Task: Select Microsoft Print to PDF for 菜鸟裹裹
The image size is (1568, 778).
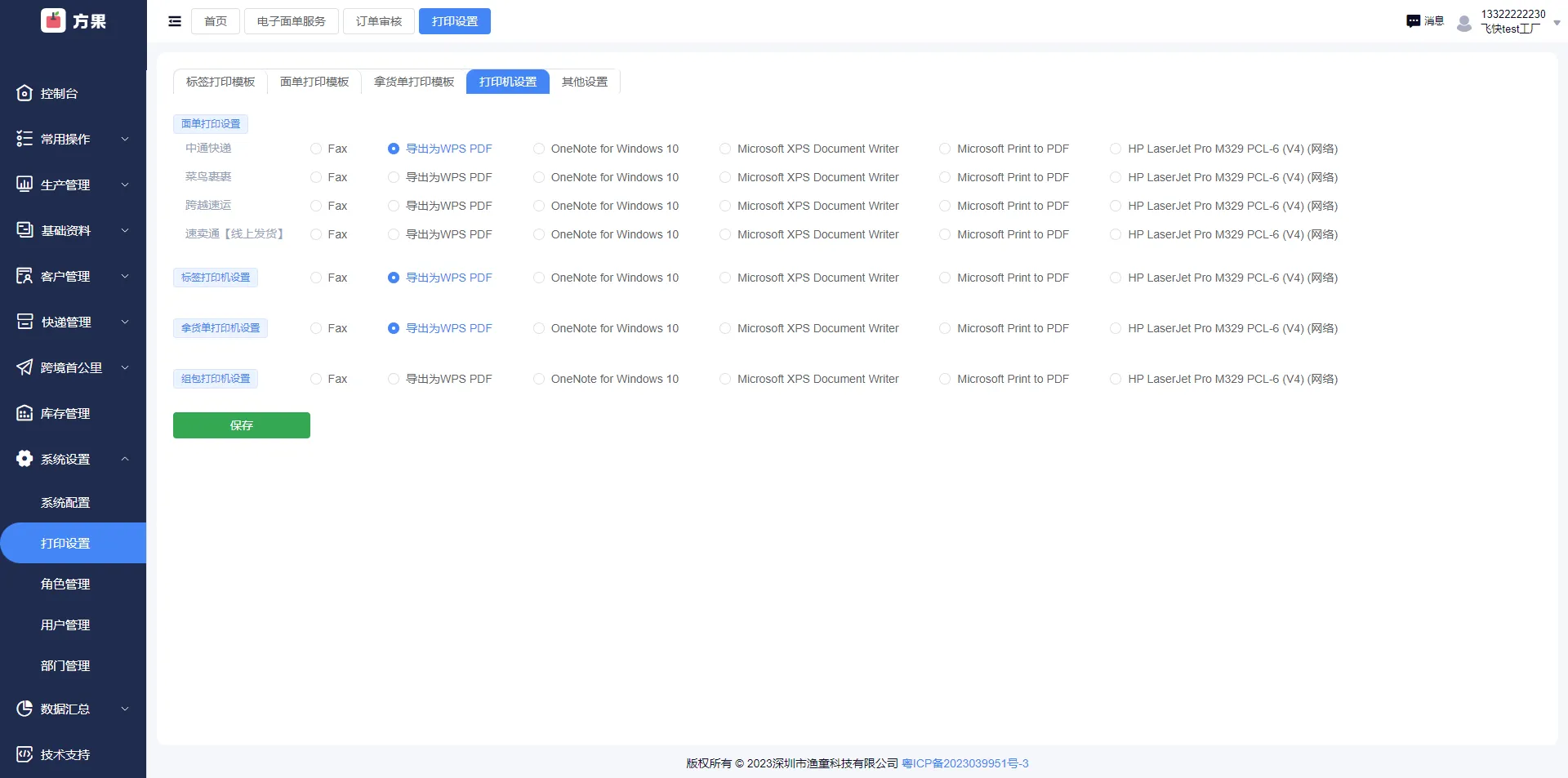Action: [945, 177]
